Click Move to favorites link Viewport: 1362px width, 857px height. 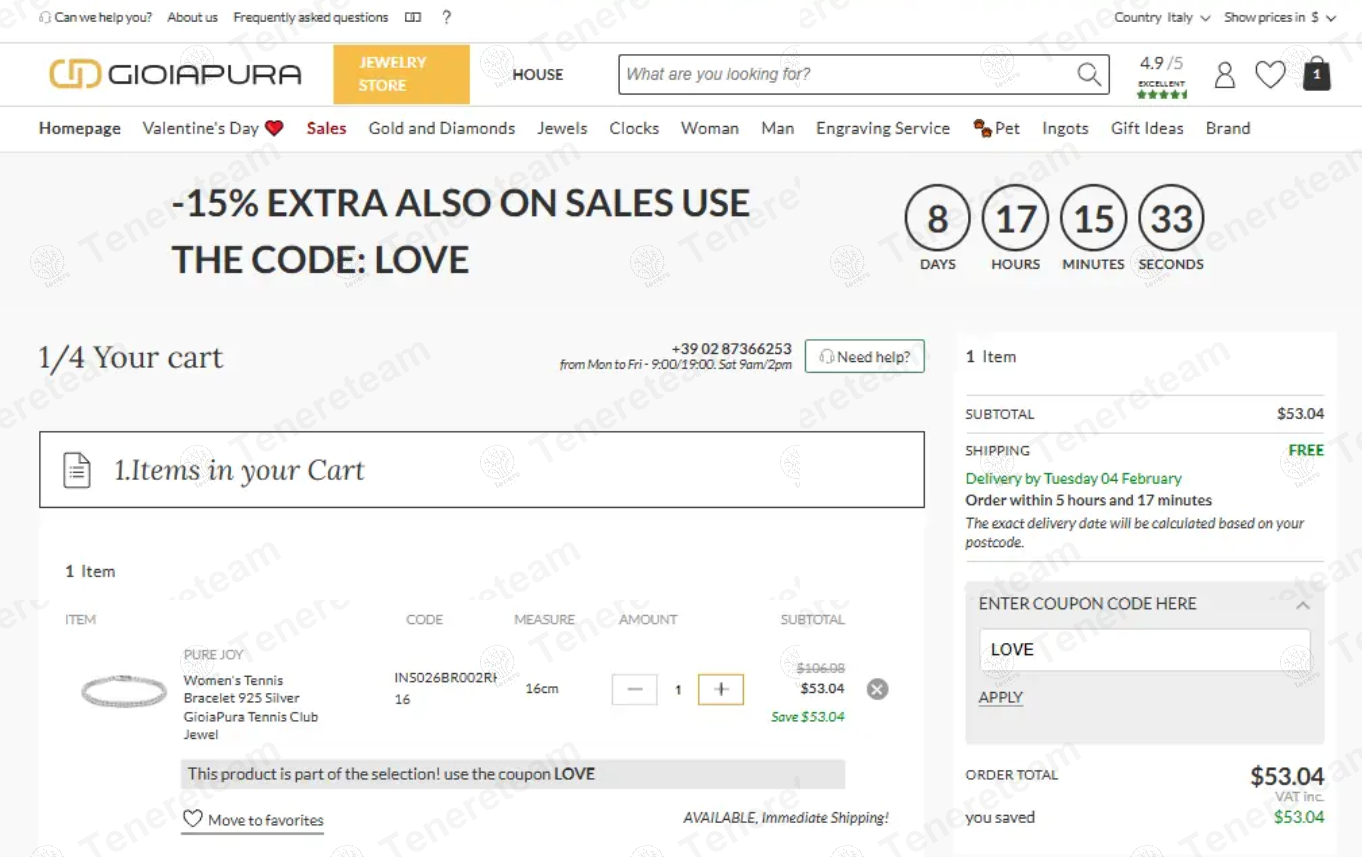[254, 820]
